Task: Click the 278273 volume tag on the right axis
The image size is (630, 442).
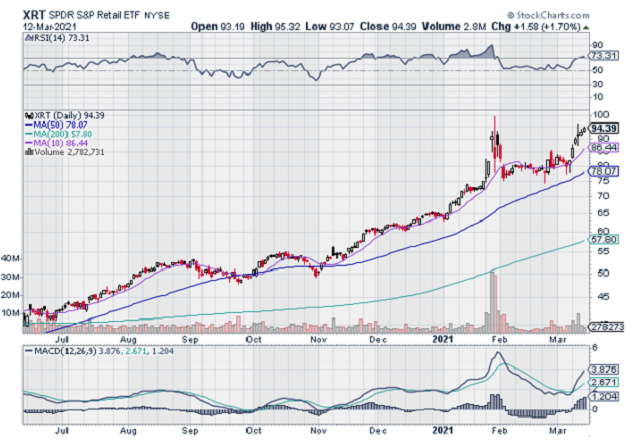Action: pyautogui.click(x=607, y=327)
